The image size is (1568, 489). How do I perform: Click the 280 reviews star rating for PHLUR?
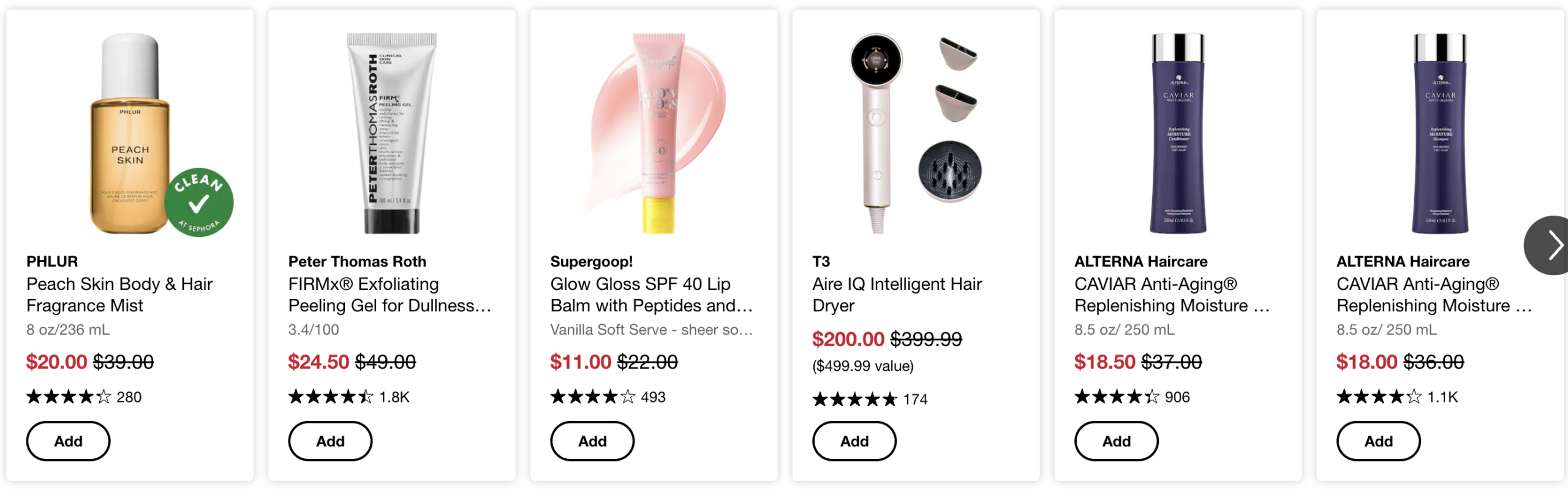(x=84, y=397)
